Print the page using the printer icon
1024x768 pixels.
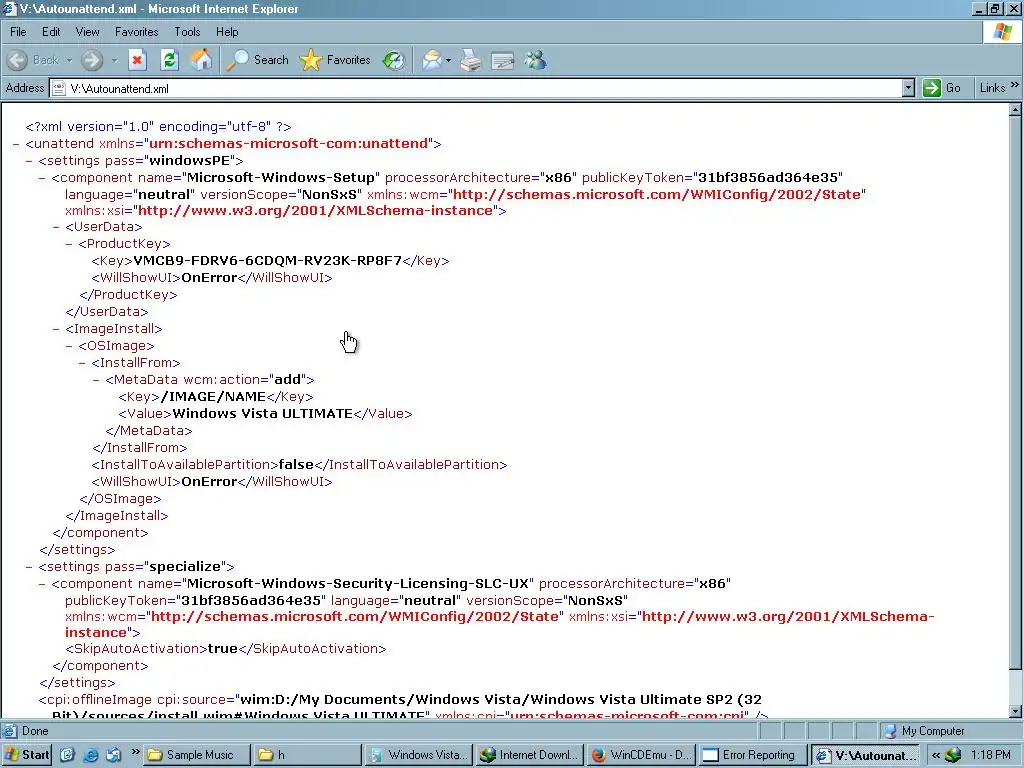(x=471, y=60)
